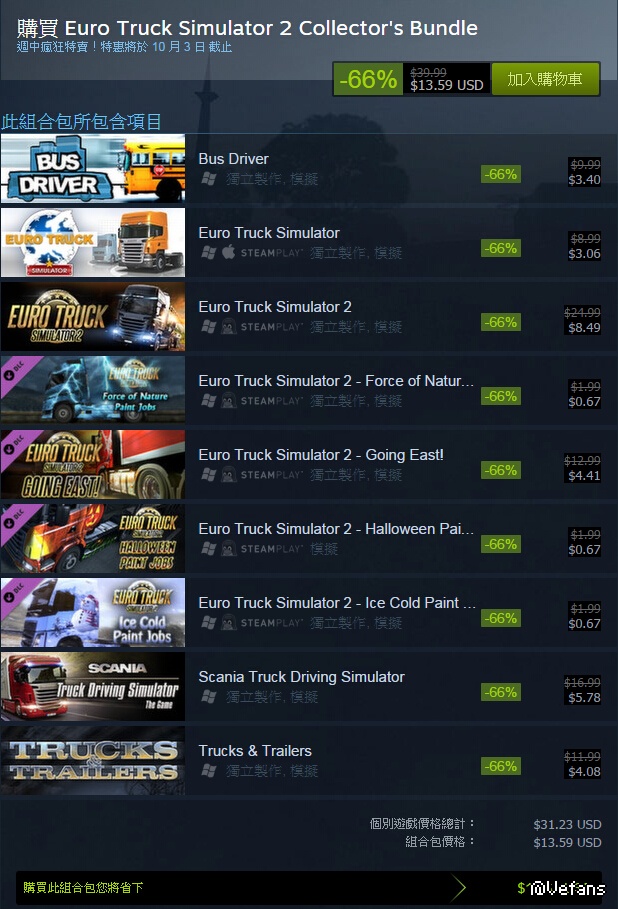Open the Euro Truck Simulator 2 - Going East! link
Screen dimensions: 618x909
pyautogui.click(x=321, y=455)
